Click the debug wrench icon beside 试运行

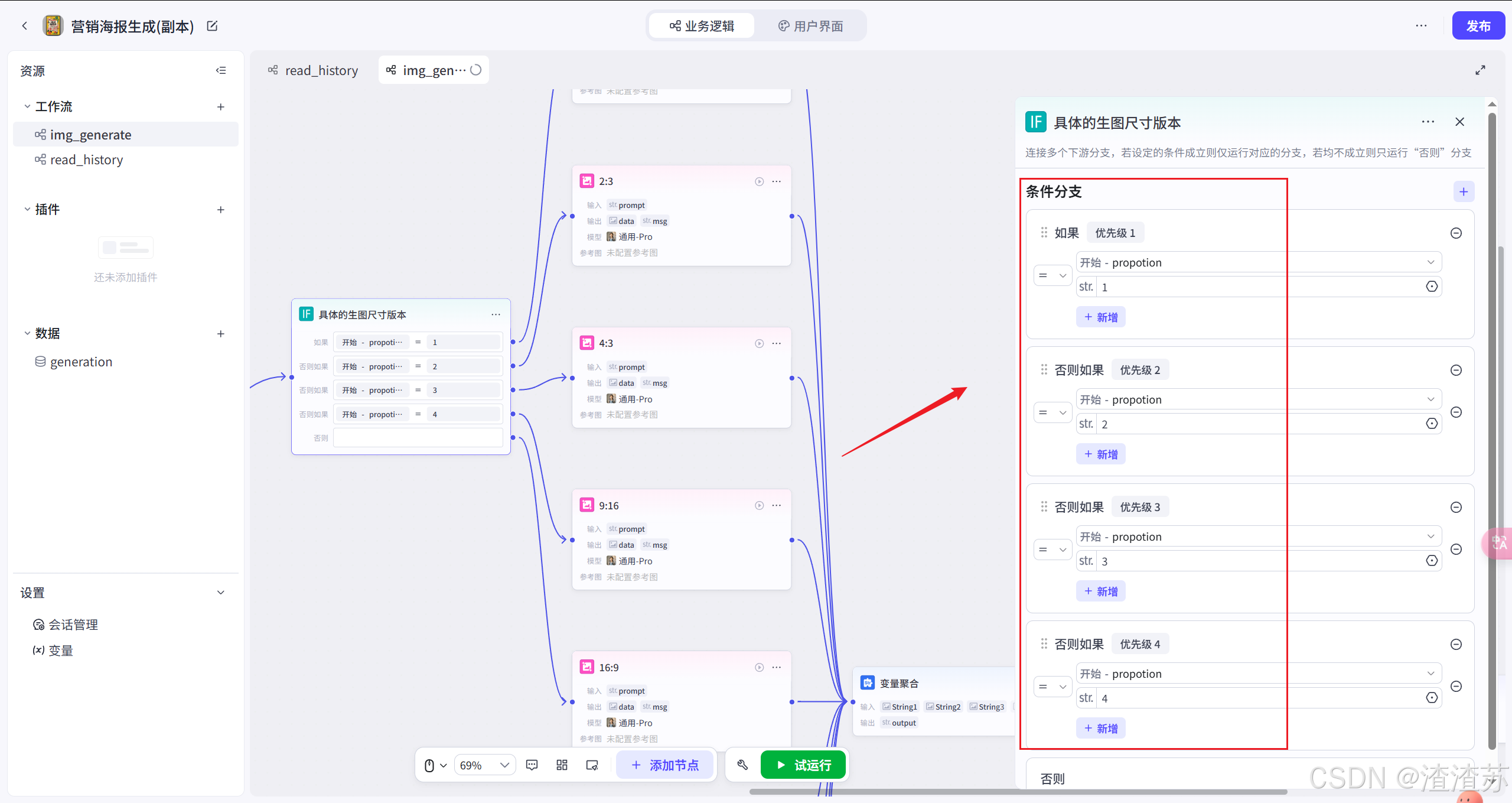(742, 765)
